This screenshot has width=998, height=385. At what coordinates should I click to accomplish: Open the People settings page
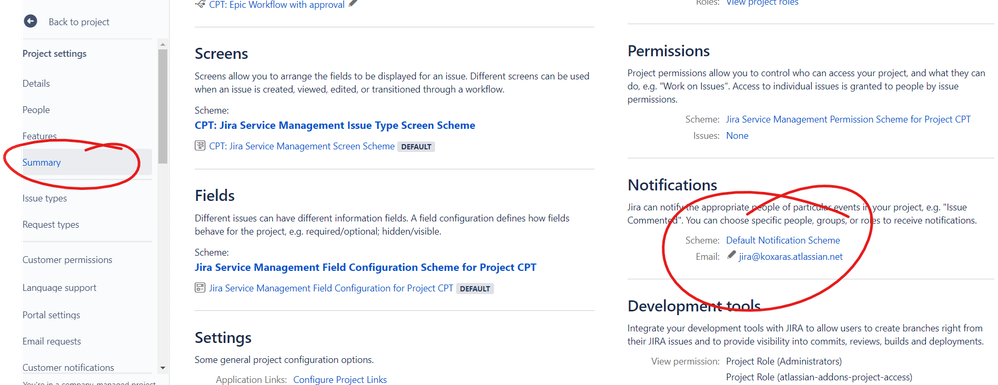pyautogui.click(x=36, y=109)
